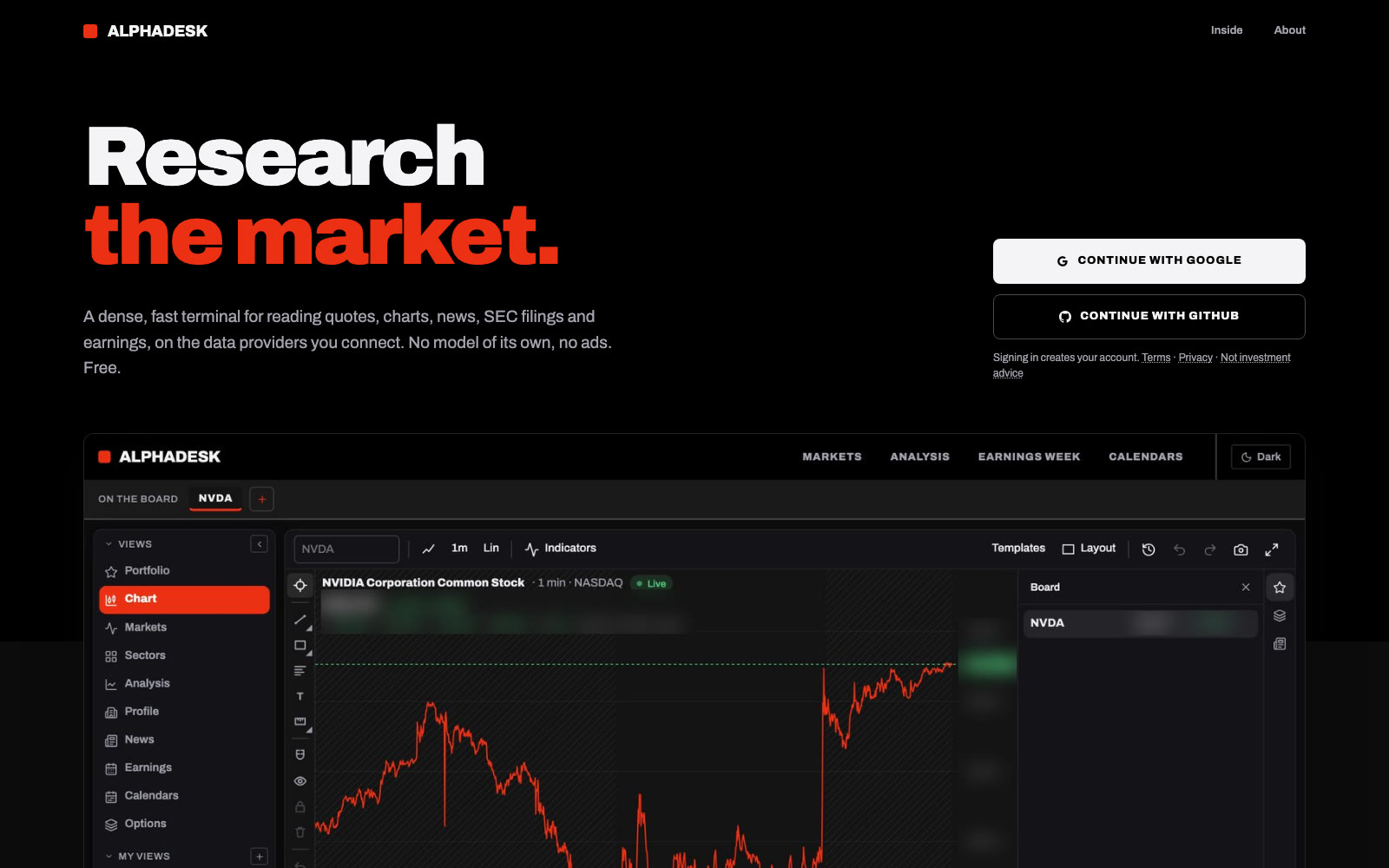This screenshot has width=1389, height=868.
Task: Click the history clock icon
Action: (x=1149, y=549)
